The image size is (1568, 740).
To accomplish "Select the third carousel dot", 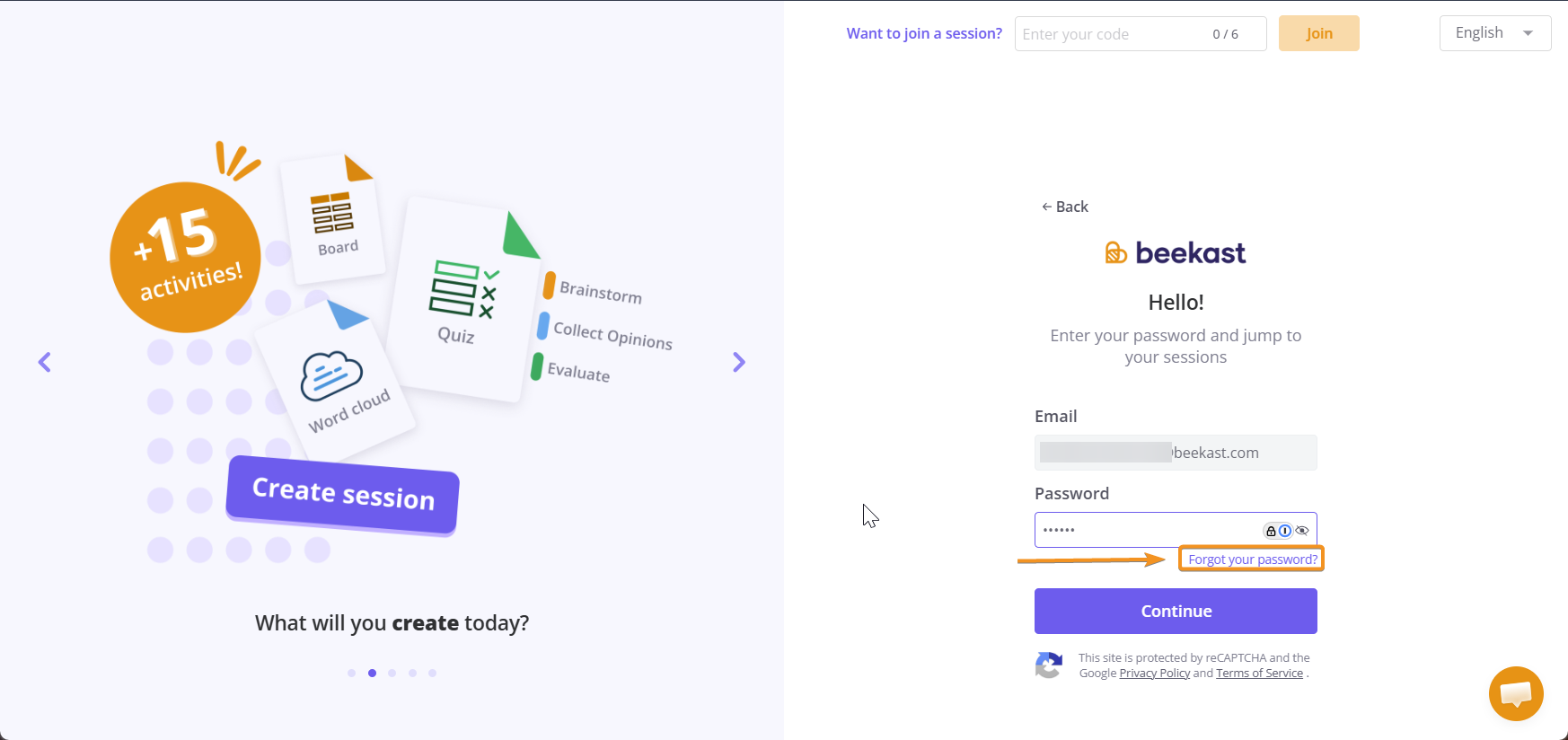I will 392,673.
